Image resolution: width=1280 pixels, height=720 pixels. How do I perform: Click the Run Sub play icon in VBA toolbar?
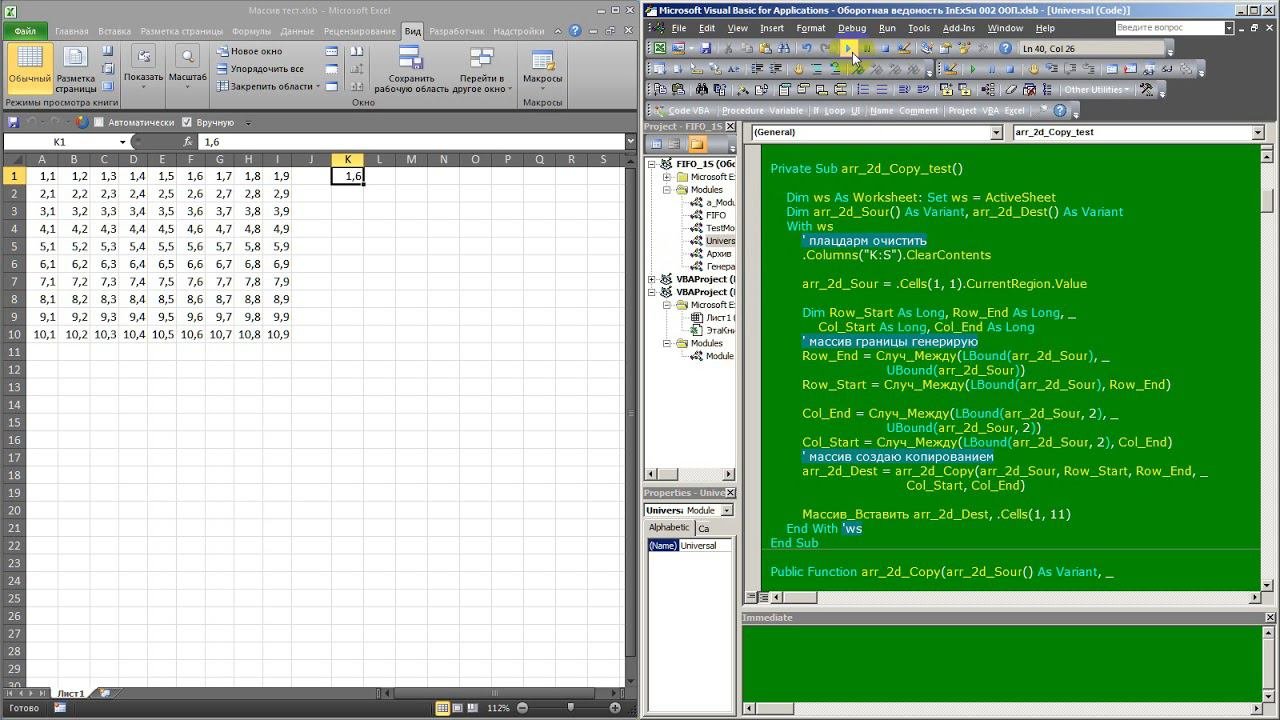(x=848, y=48)
